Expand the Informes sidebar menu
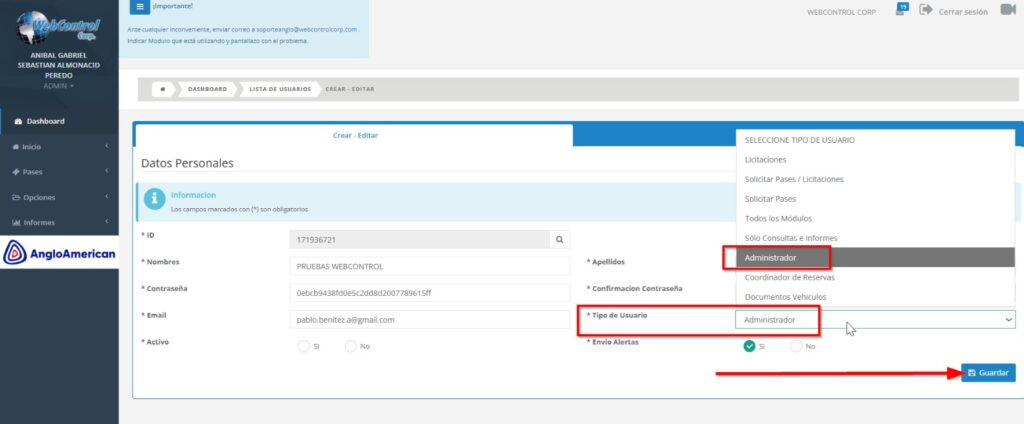 tap(59, 222)
